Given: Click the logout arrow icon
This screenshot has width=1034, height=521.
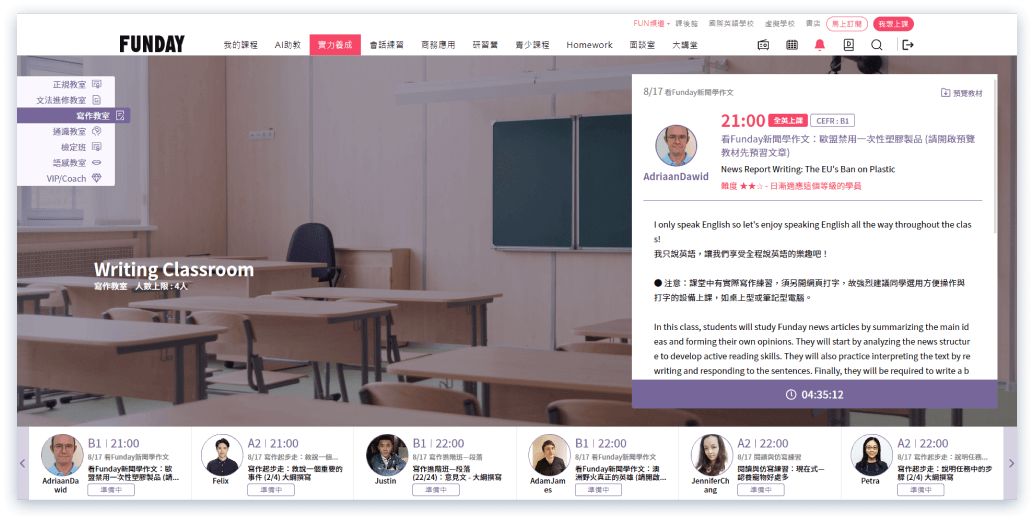Looking at the screenshot, I should pyautogui.click(x=908, y=45).
